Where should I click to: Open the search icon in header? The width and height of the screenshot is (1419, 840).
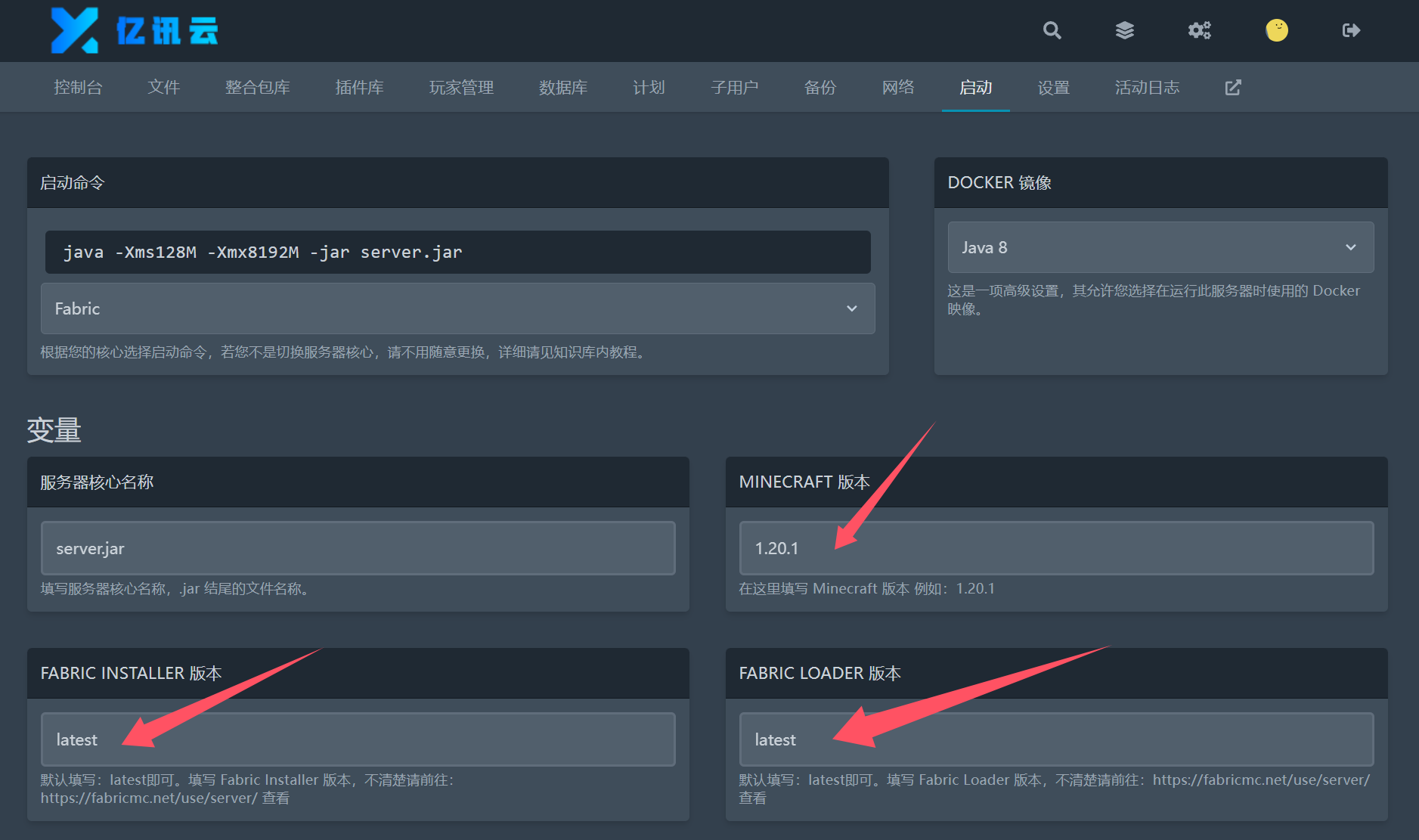pyautogui.click(x=1052, y=30)
